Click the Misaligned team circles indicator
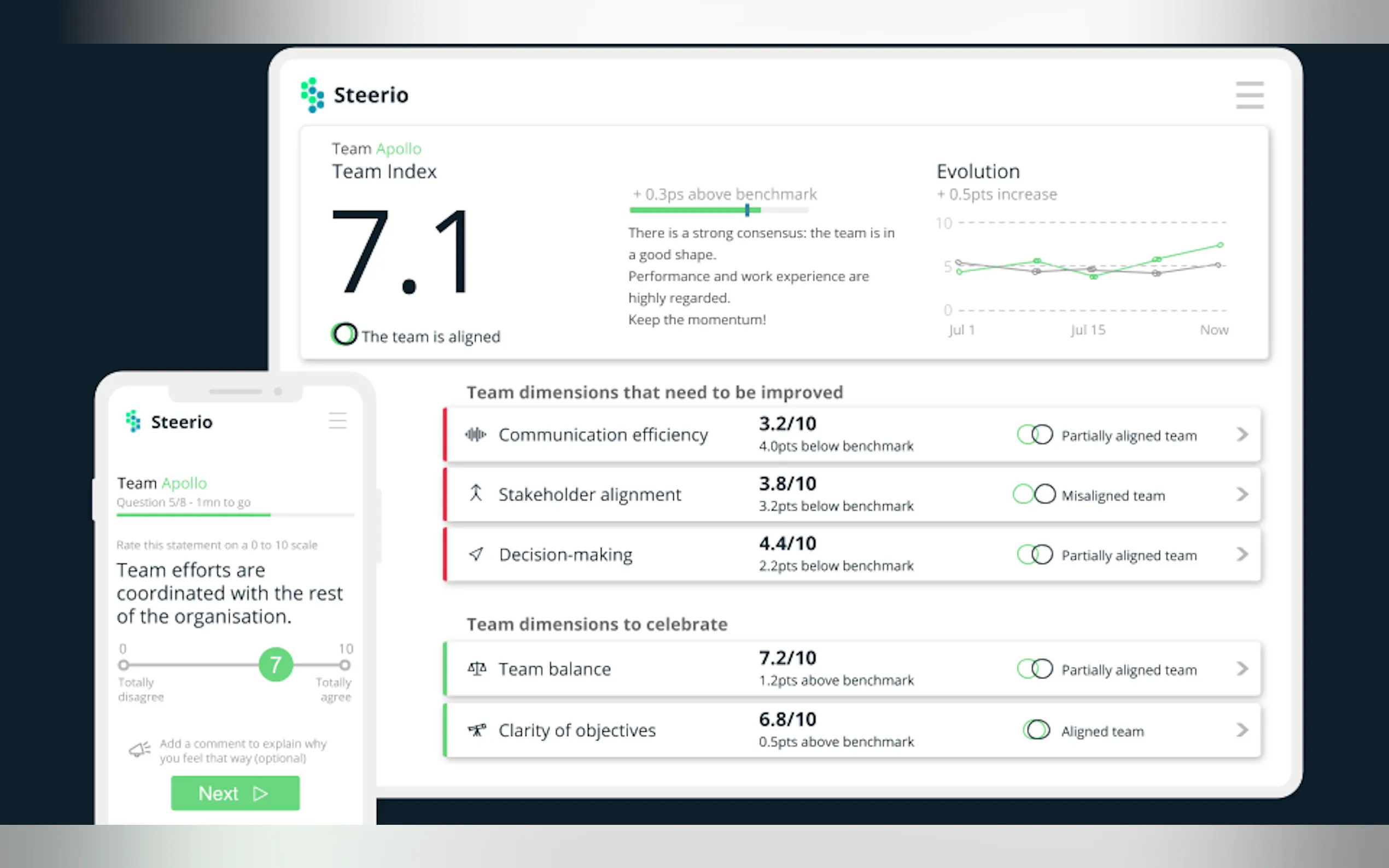The width and height of the screenshot is (1389, 868). click(1034, 494)
